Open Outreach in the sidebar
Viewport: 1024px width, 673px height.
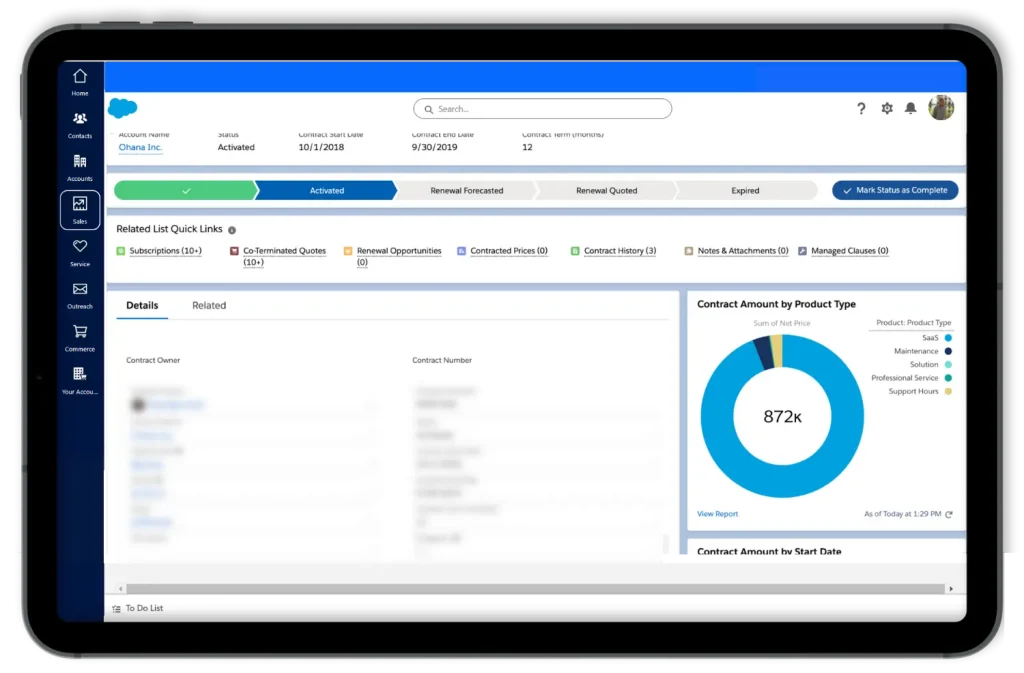(80, 295)
